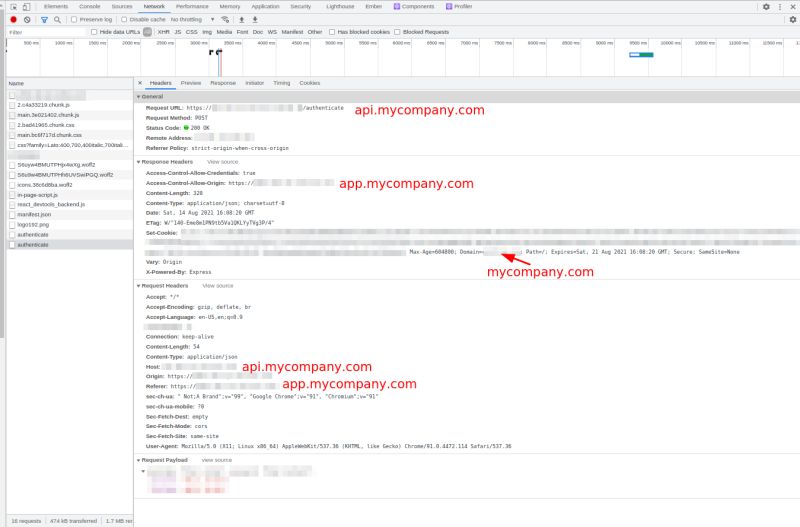
Task: Export HAR file download arrow
Action: (x=255, y=19)
